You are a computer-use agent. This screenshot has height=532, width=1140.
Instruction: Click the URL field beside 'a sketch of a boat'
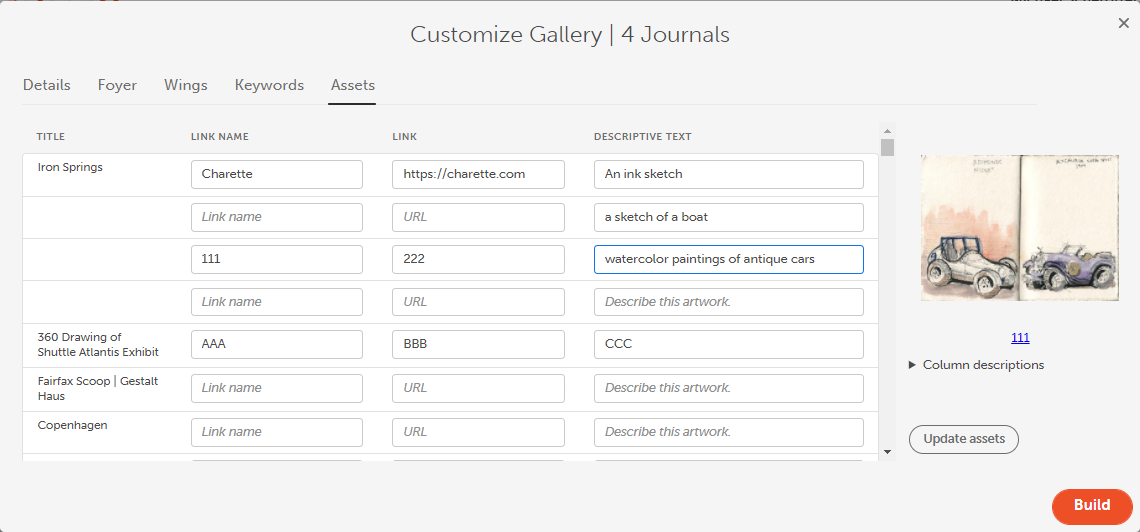[x=478, y=217]
